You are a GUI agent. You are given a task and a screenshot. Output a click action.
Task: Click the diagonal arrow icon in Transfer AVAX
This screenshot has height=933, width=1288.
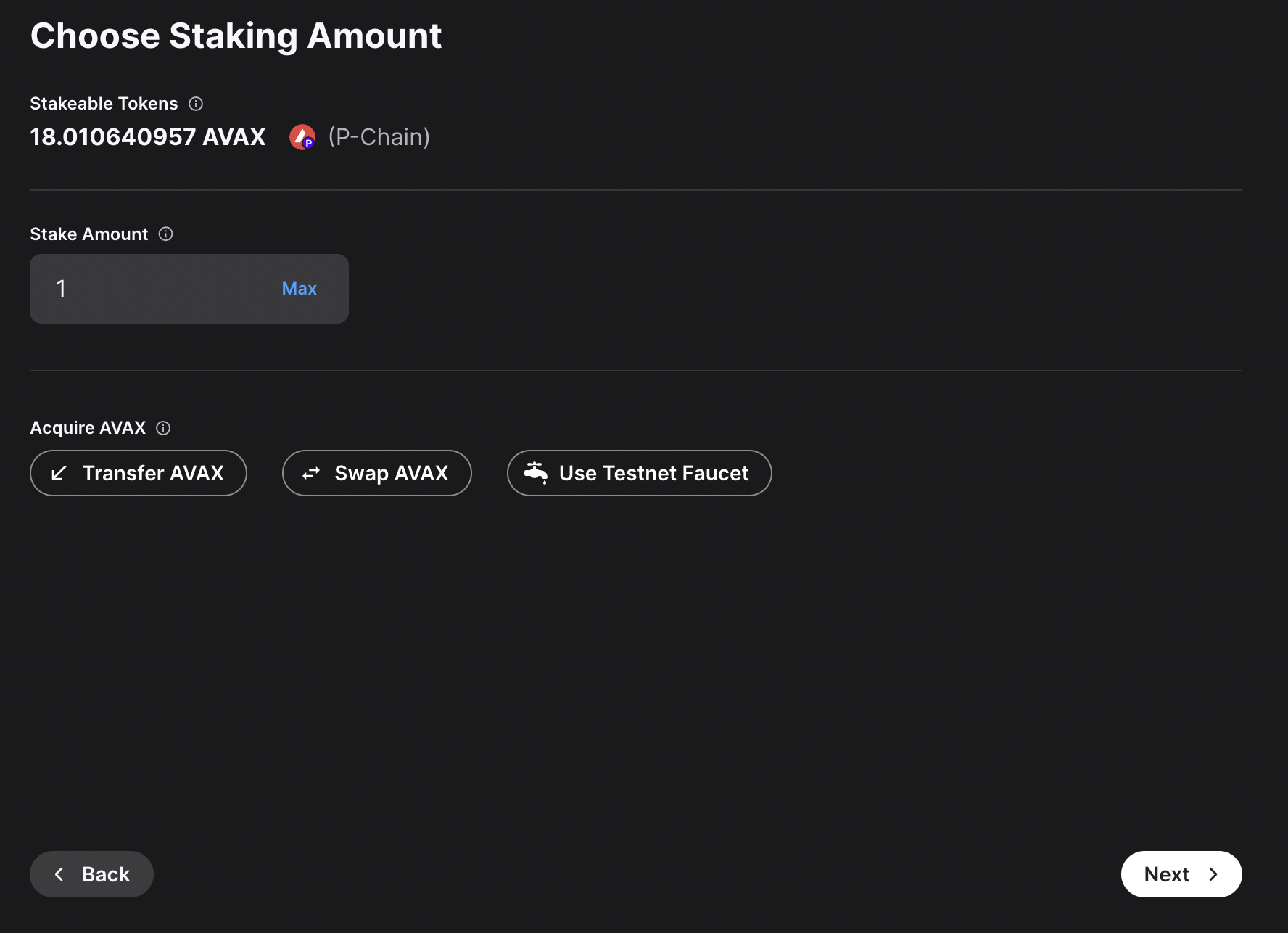point(59,473)
